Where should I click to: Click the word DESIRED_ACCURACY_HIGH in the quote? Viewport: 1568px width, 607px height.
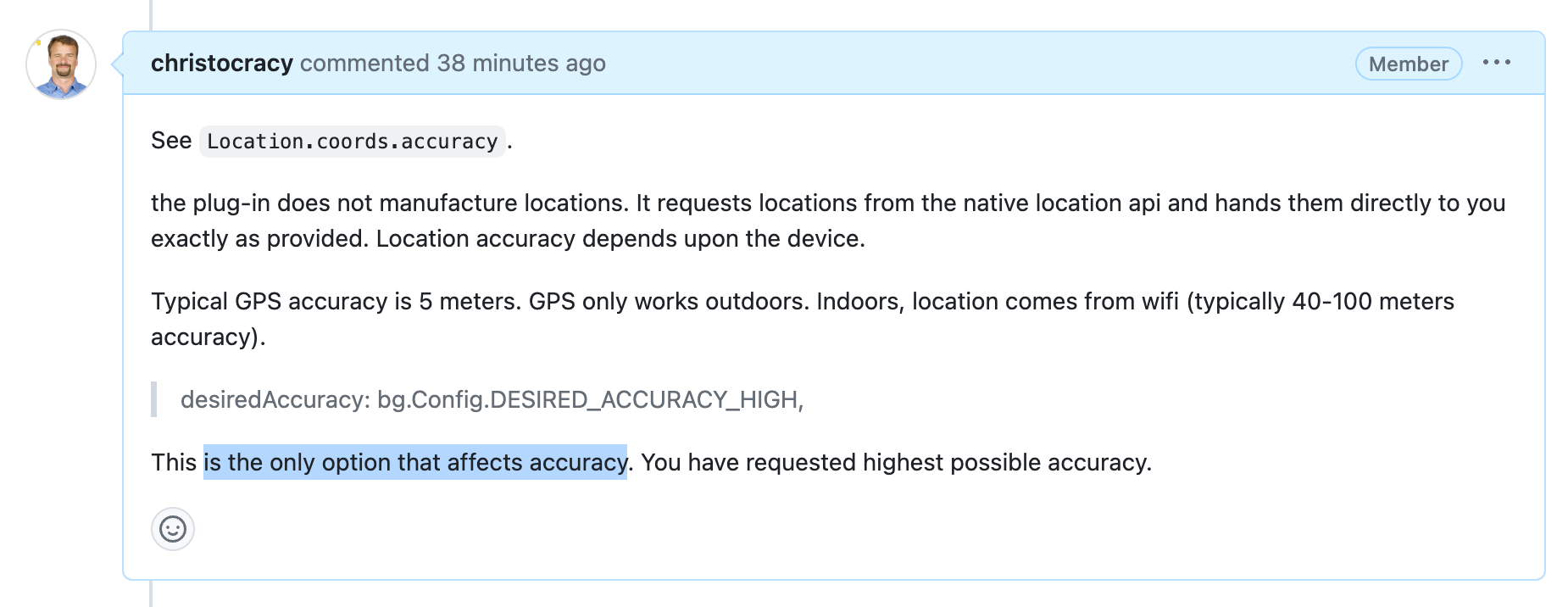(x=644, y=398)
